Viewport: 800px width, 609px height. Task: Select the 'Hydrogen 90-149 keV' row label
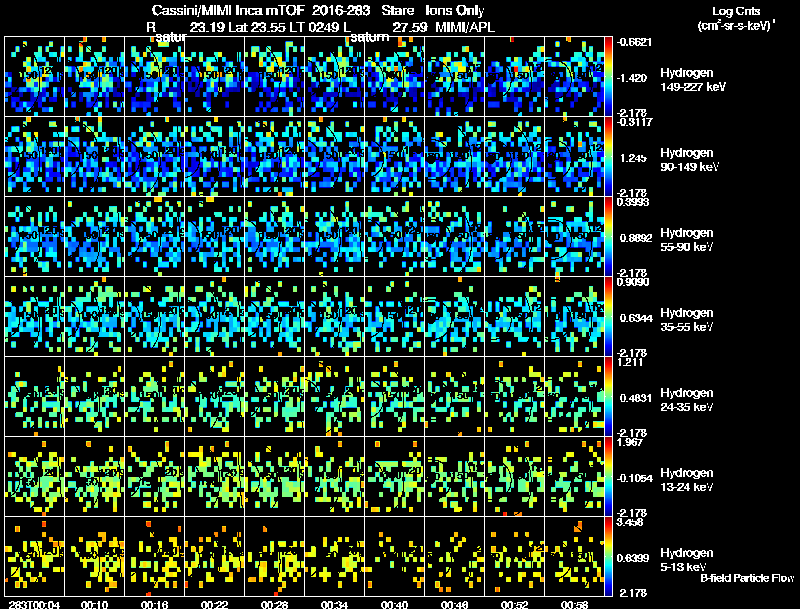[689, 160]
